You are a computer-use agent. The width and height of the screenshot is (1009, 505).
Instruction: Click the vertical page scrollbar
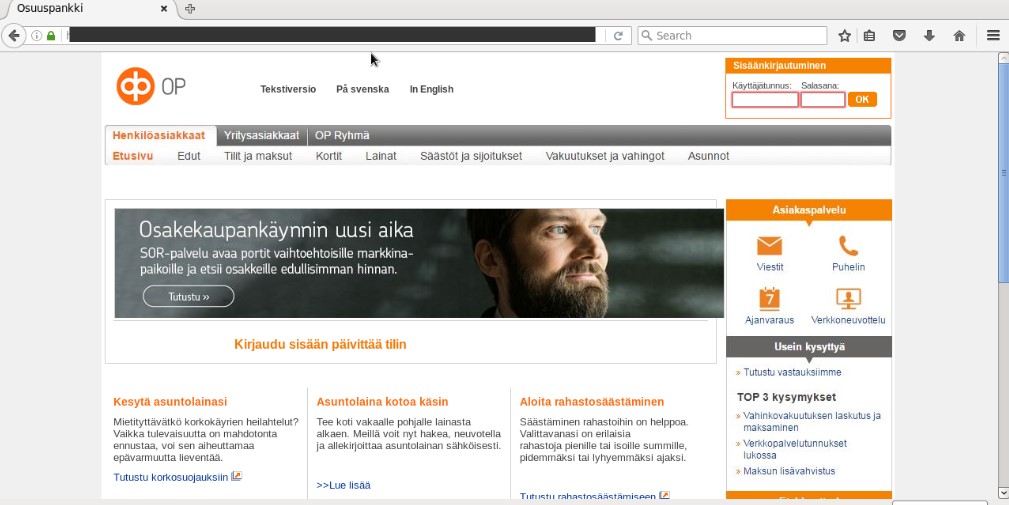click(1003, 270)
